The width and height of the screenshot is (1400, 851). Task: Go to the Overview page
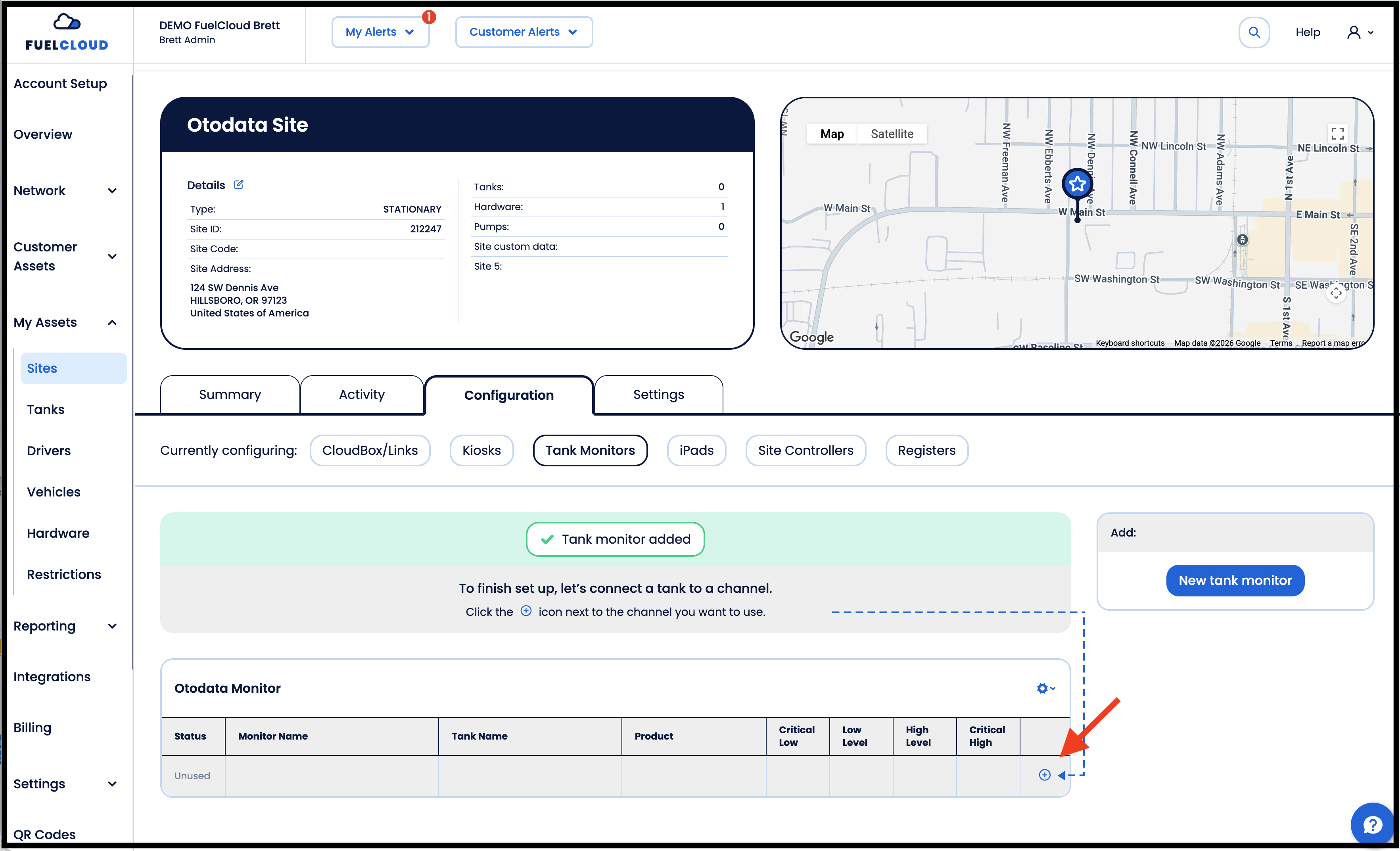(42, 135)
